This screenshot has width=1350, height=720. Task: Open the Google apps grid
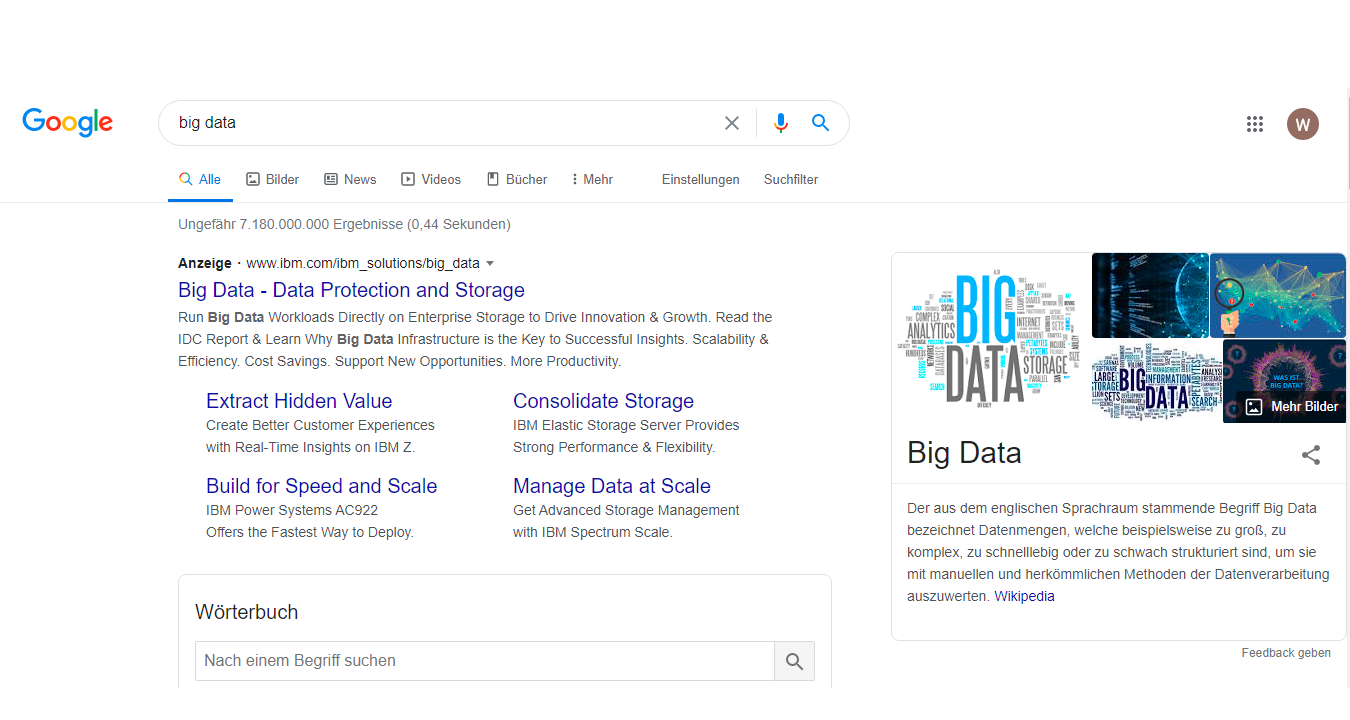1255,124
